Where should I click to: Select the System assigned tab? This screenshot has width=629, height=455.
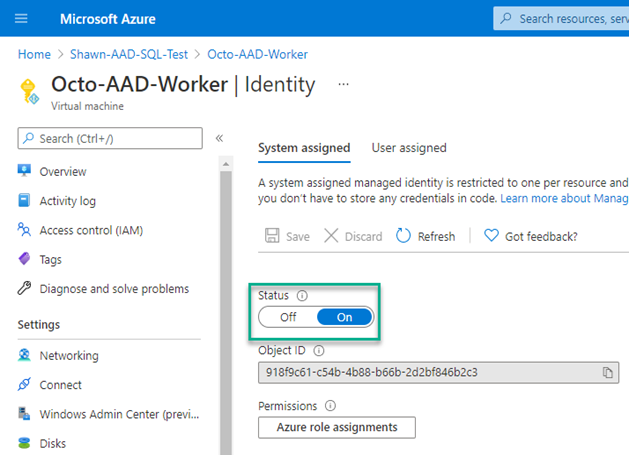click(x=304, y=148)
